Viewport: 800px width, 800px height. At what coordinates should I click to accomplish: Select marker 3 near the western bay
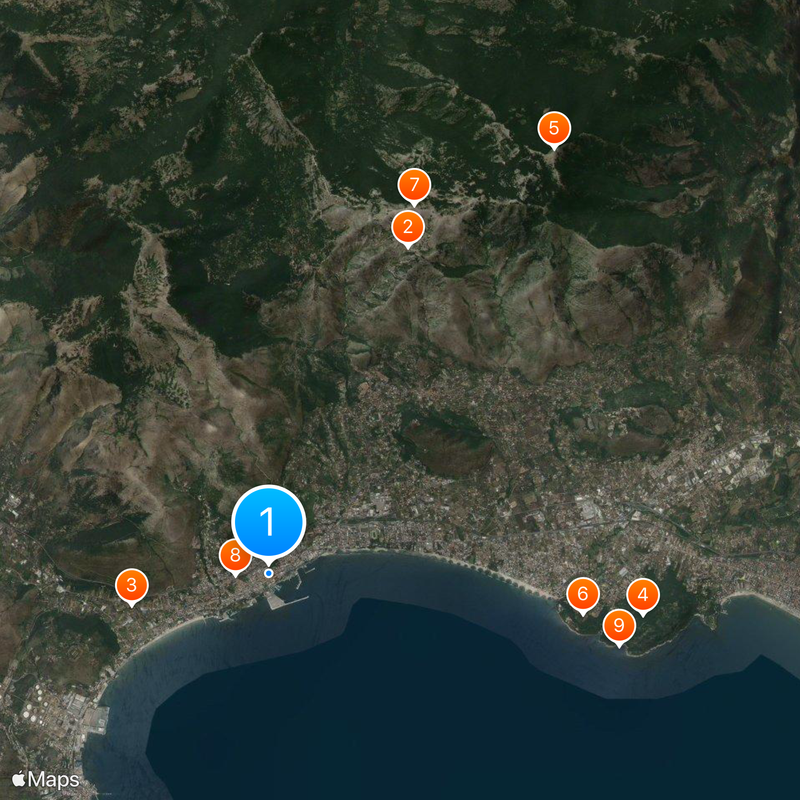pyautogui.click(x=131, y=584)
